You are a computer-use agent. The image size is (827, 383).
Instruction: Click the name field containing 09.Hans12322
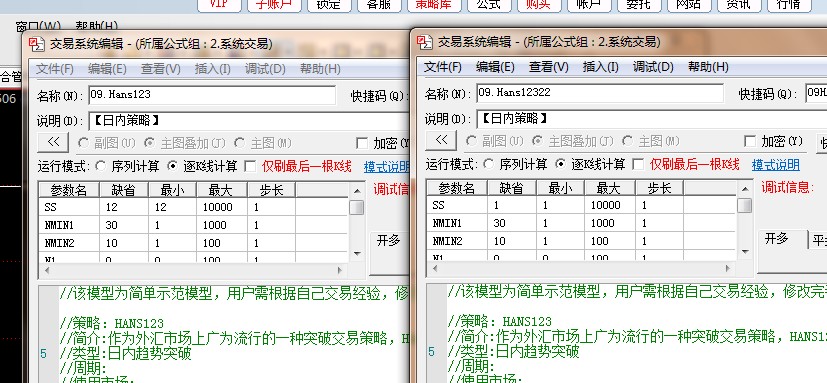[600, 93]
